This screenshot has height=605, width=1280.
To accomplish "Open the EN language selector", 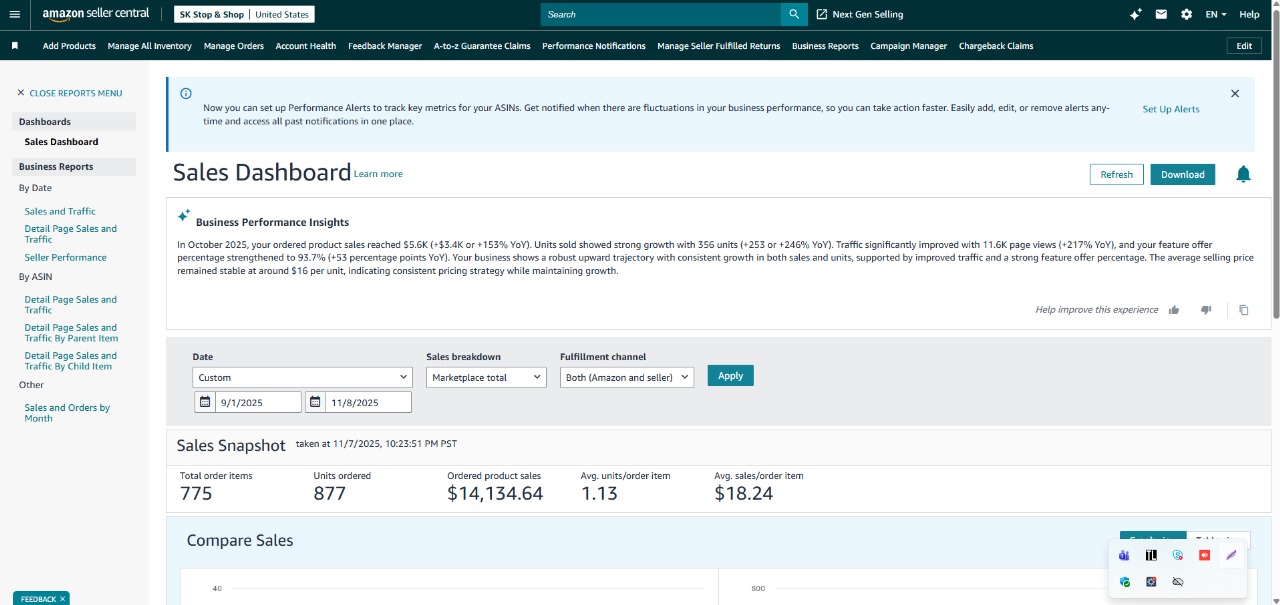I will (x=1216, y=14).
